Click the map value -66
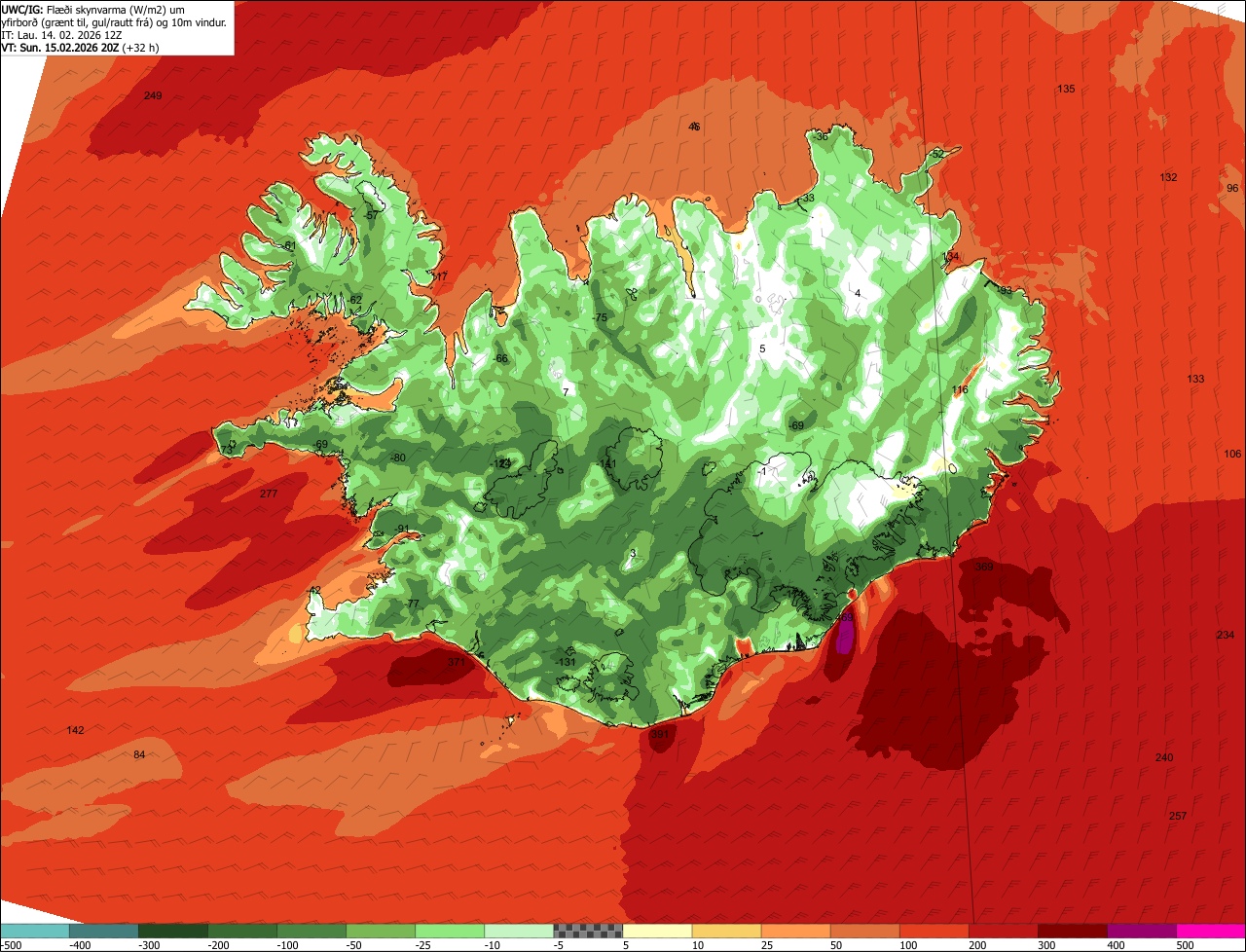The image size is (1246, 952). 499,358
